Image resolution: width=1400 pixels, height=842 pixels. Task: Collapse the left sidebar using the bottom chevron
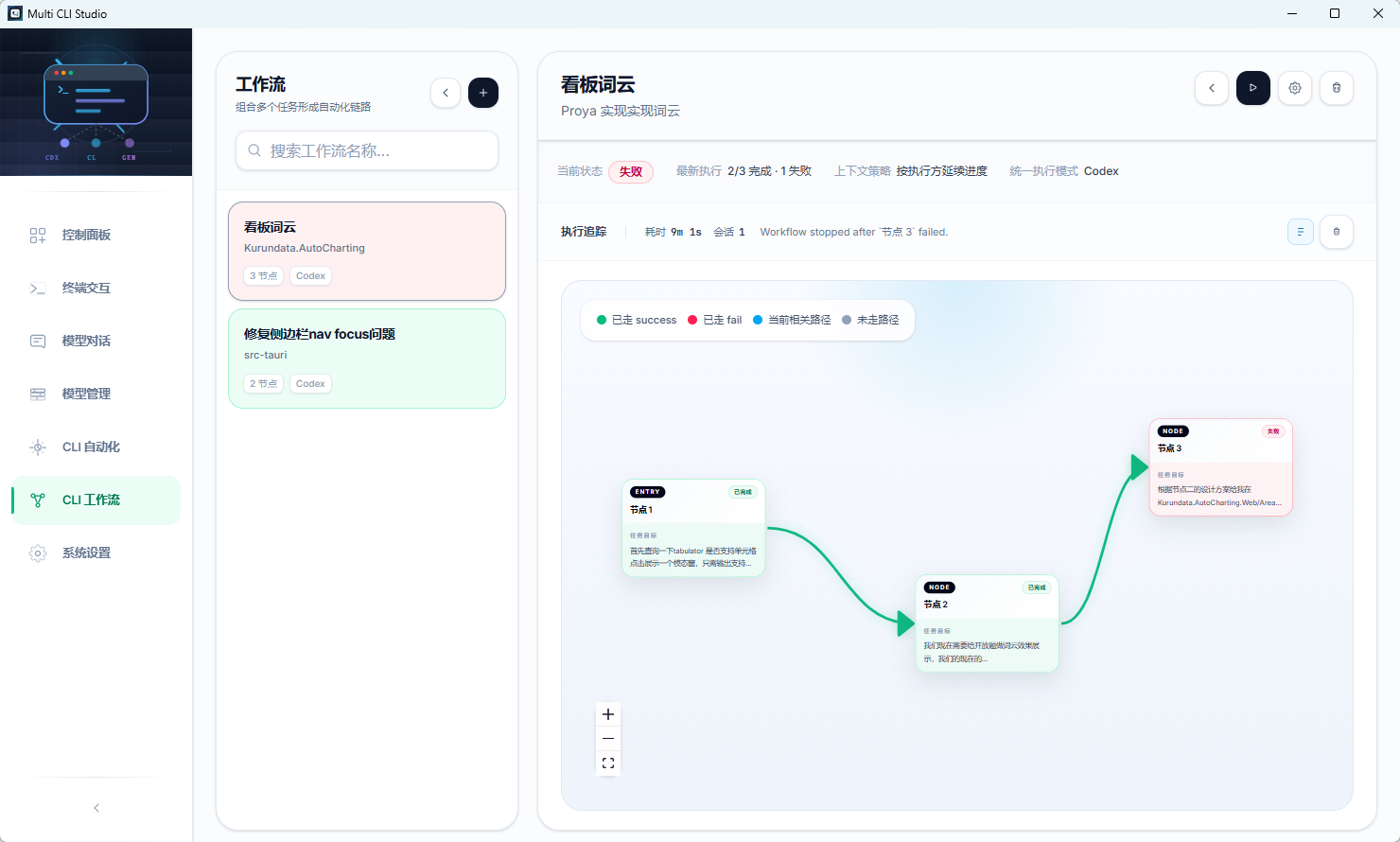[96, 807]
